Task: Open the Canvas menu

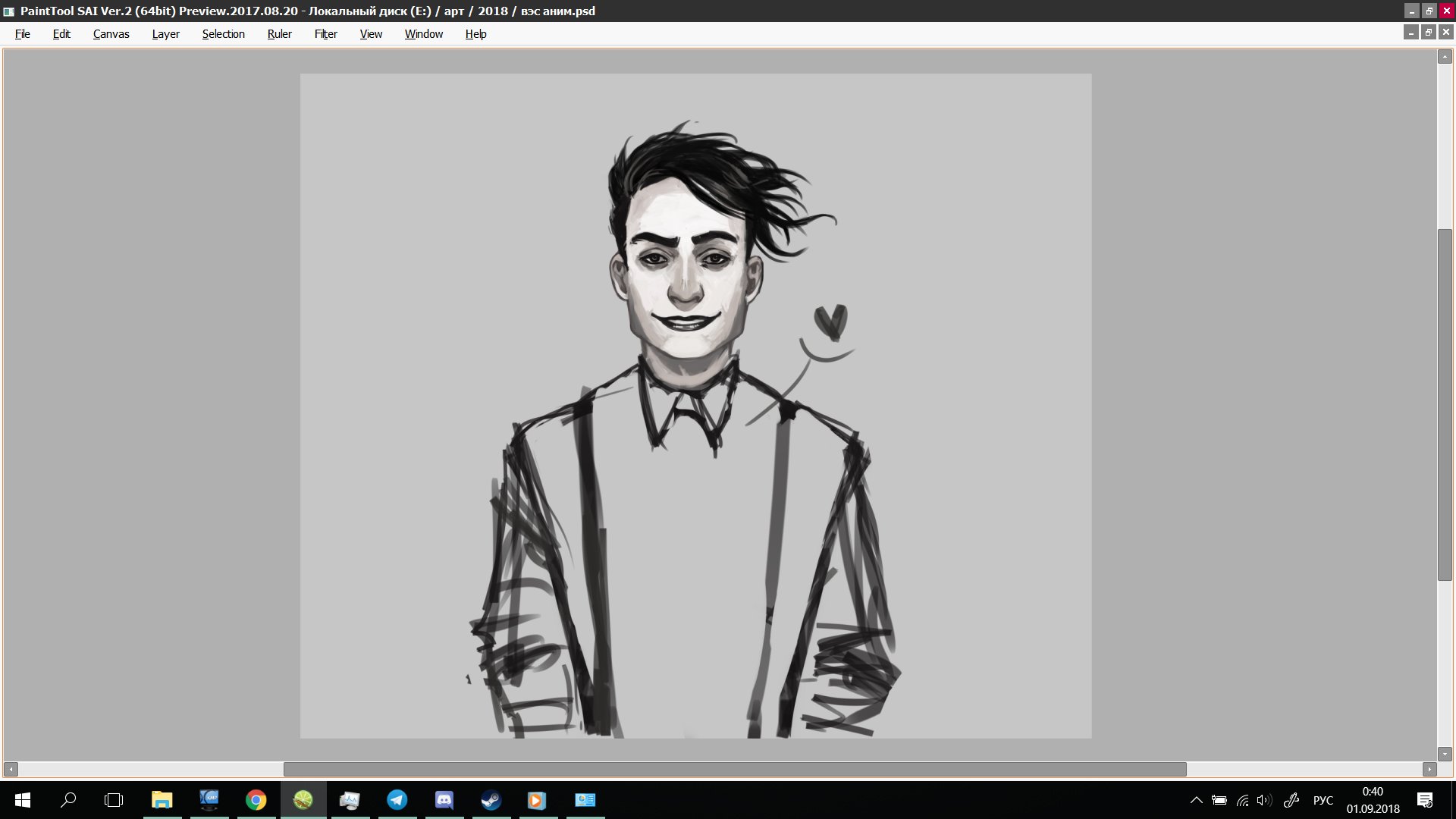Action: pyautogui.click(x=111, y=34)
